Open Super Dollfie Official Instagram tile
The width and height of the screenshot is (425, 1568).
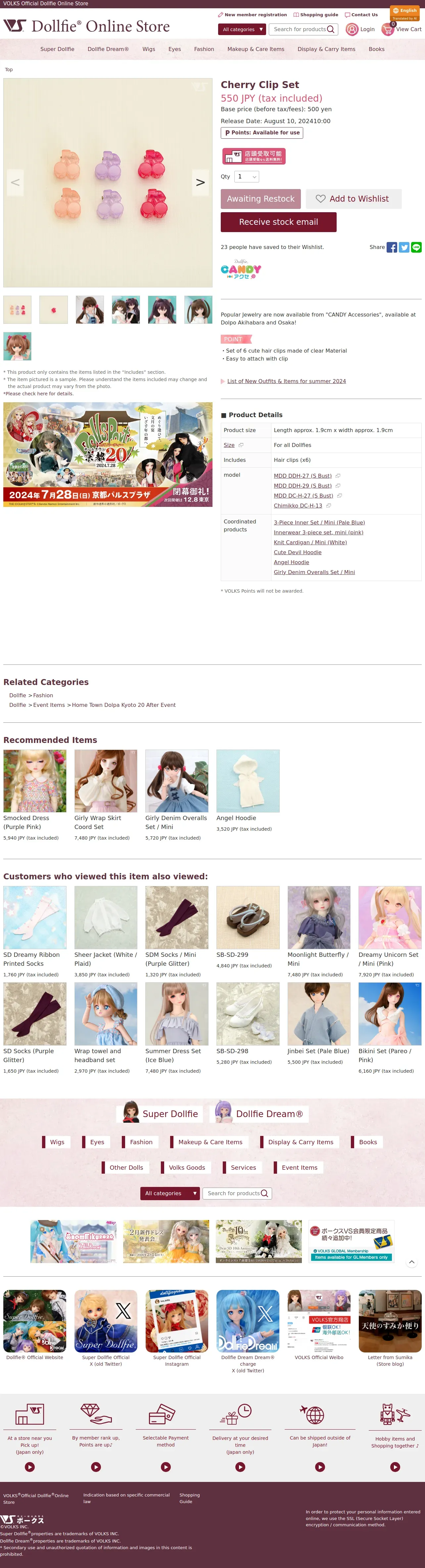[x=176, y=1321]
